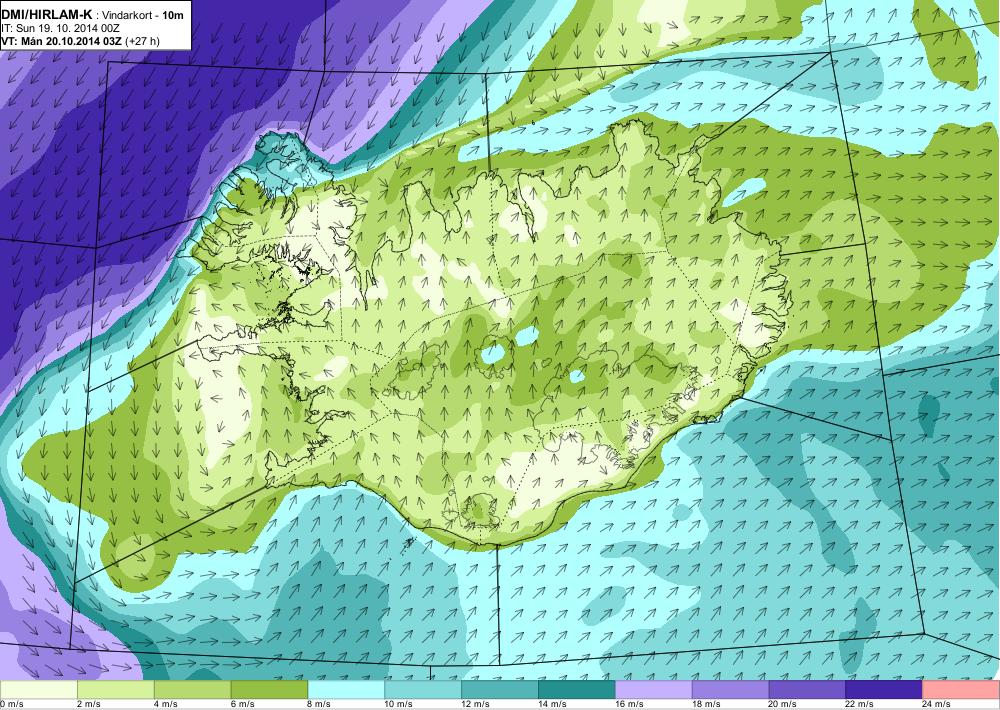The height and width of the screenshot is (710, 1000).
Task: Pick the teal 12–14 m/s legend swatch
Action: [x=500, y=690]
